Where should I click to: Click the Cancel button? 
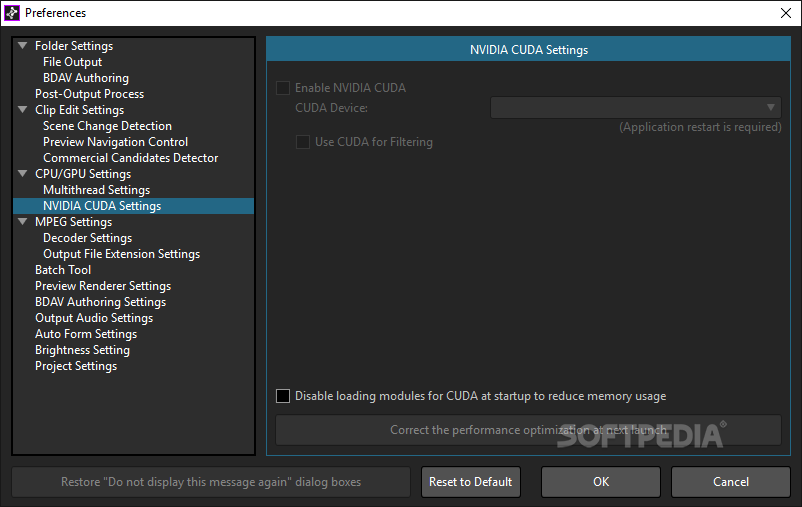[x=731, y=481]
